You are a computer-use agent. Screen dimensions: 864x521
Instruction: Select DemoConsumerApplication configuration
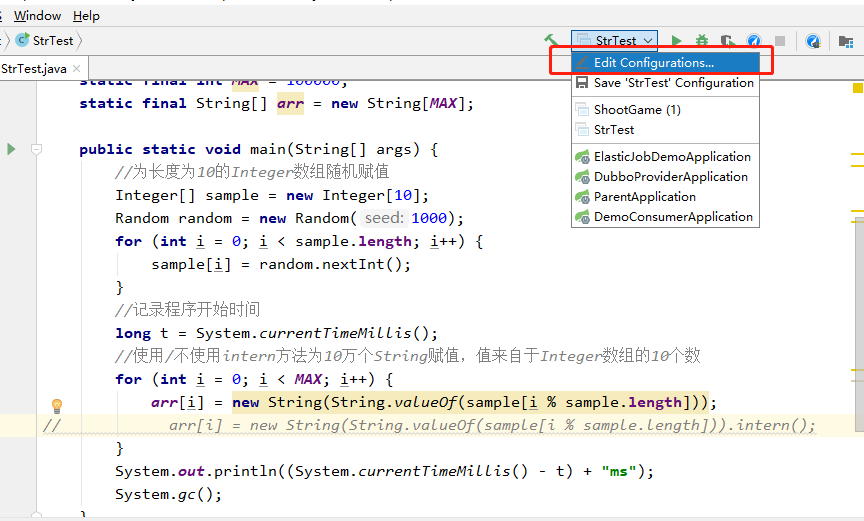pyautogui.click(x=666, y=217)
